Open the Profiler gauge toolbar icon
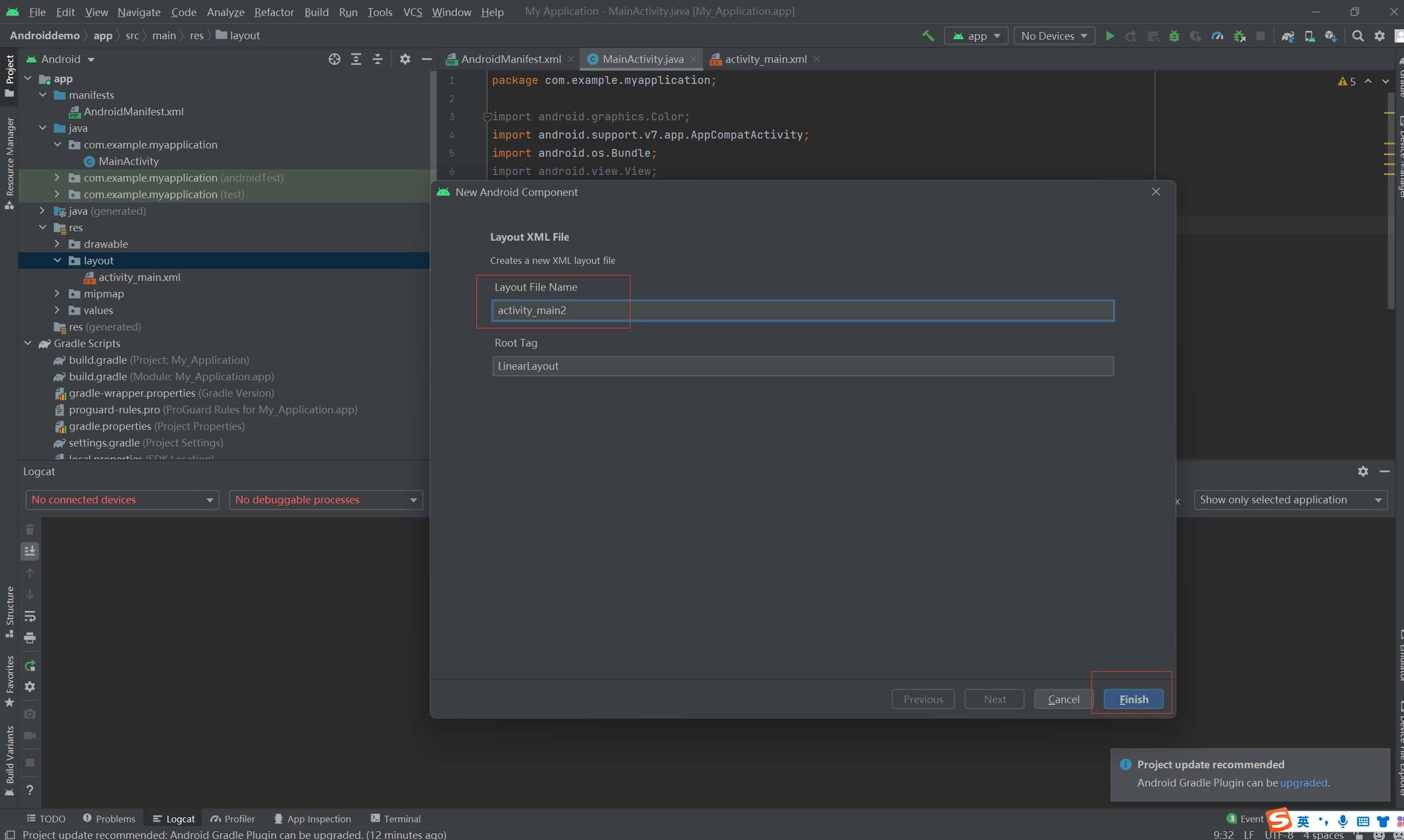This screenshot has width=1404, height=840. point(1217,36)
